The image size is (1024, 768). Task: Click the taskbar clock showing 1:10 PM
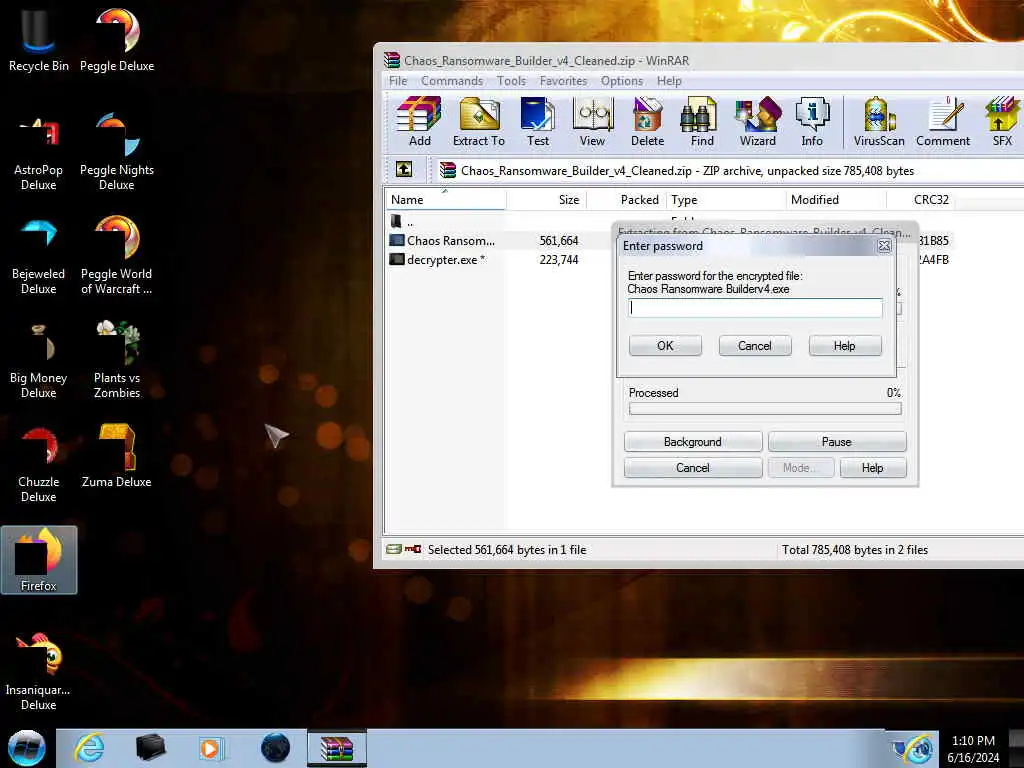(973, 748)
